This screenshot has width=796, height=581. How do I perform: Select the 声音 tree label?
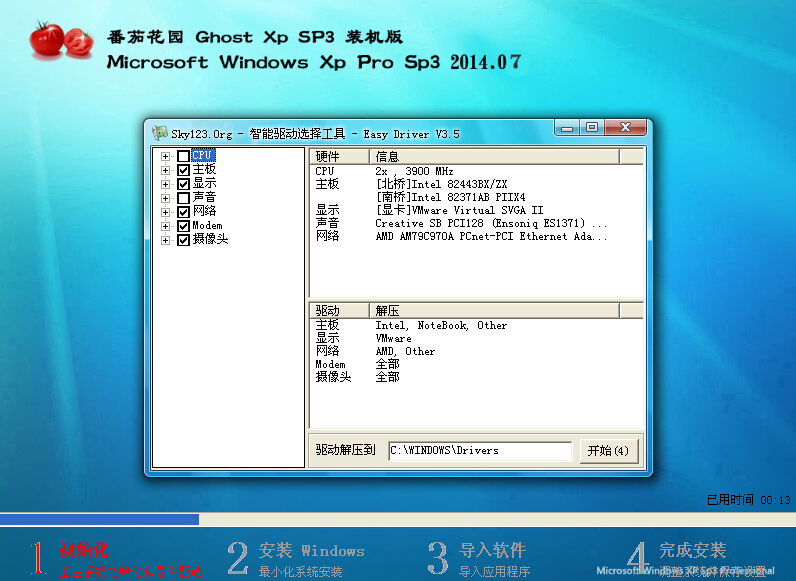click(204, 197)
